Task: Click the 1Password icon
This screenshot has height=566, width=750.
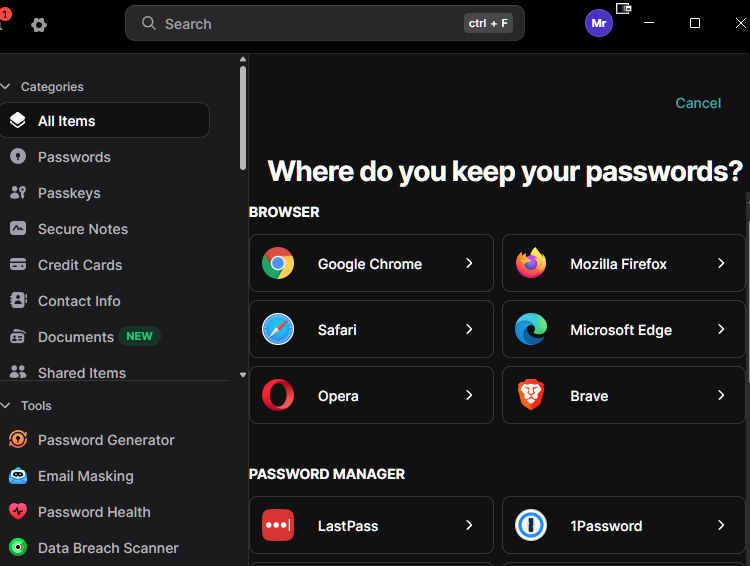Action: coord(531,525)
